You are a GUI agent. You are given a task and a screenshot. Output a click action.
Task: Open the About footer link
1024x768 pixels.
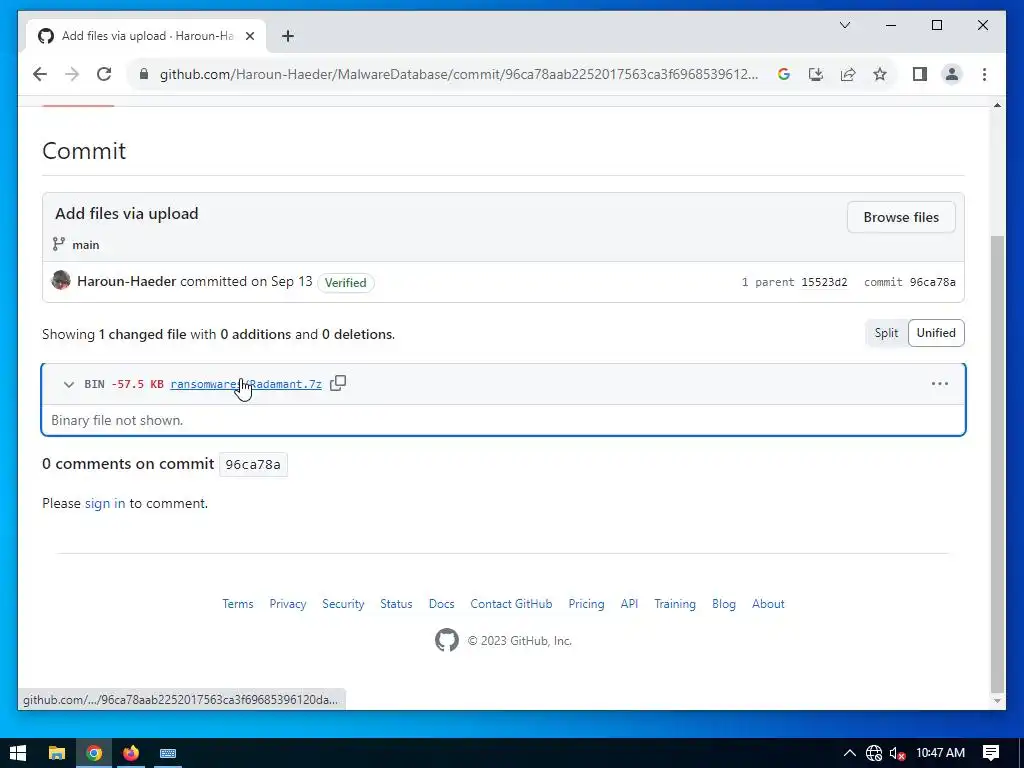coord(768,604)
